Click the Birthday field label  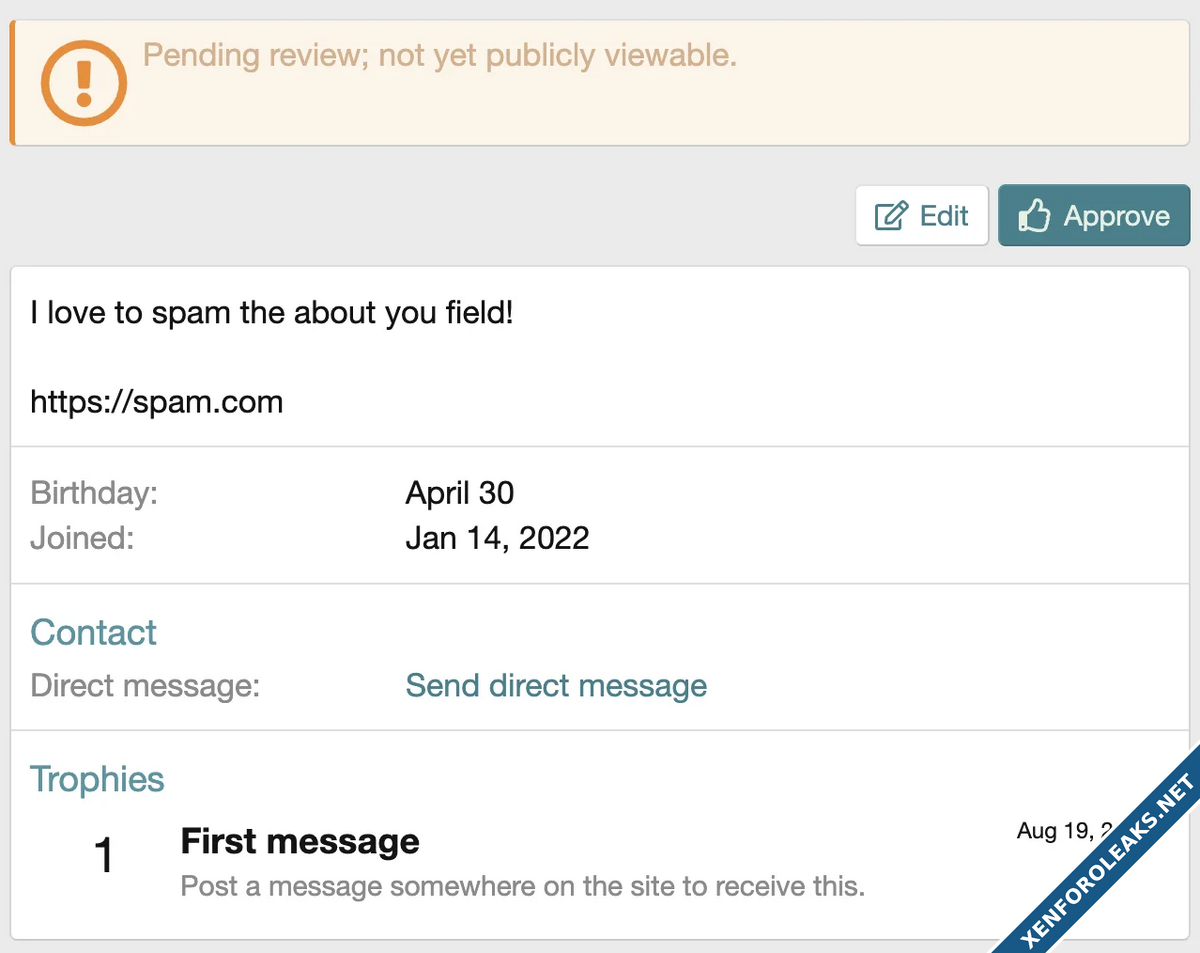click(x=94, y=492)
